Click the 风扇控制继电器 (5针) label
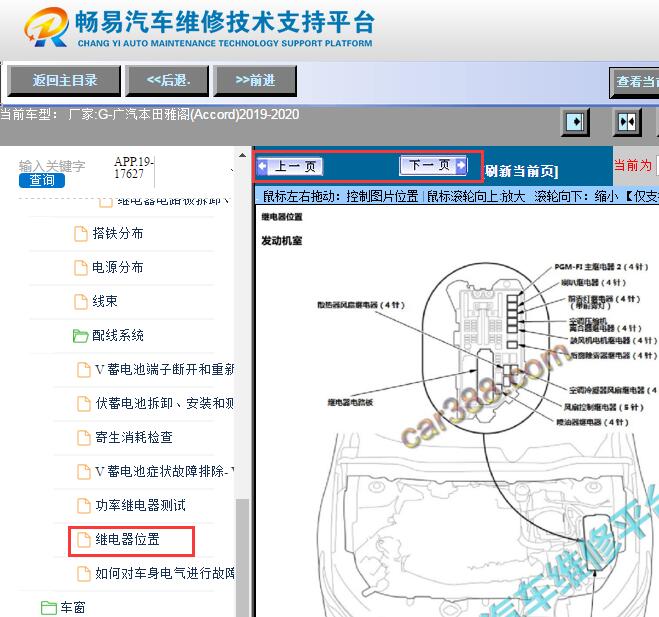 point(603,407)
